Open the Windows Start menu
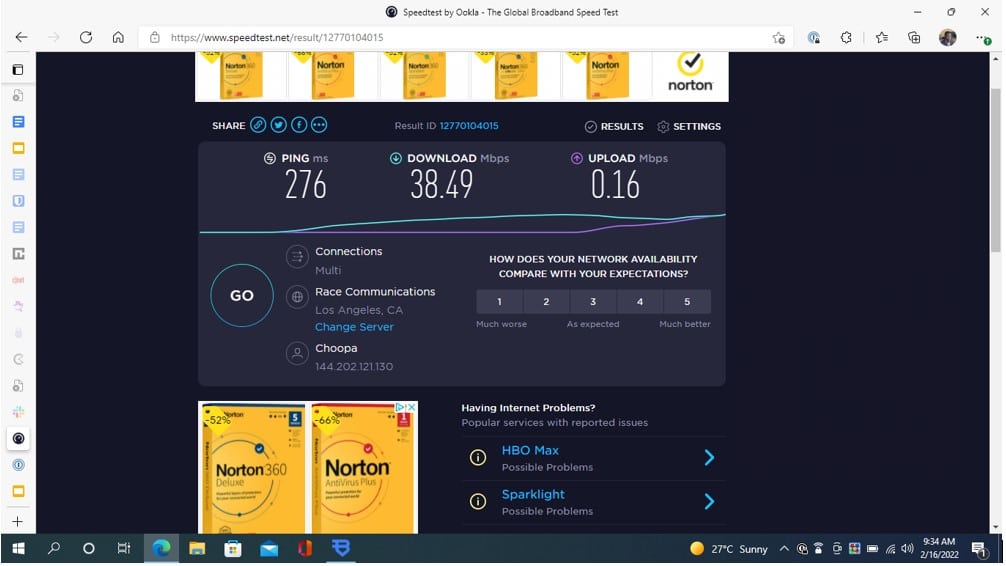This screenshot has height=566, width=1006. click(18, 549)
